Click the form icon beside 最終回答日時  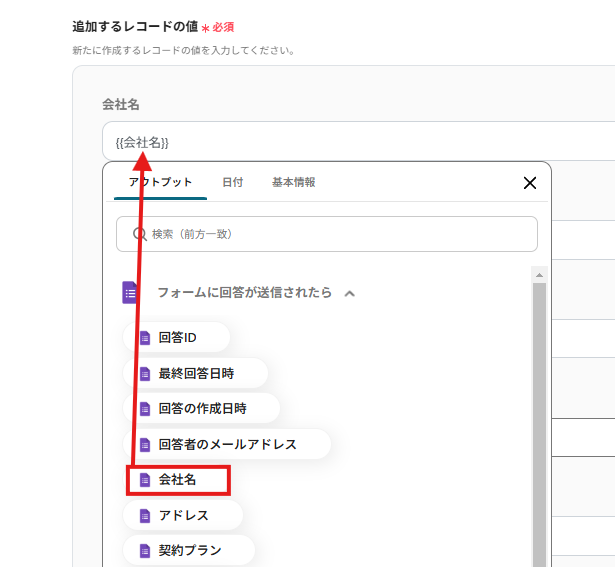coord(145,374)
